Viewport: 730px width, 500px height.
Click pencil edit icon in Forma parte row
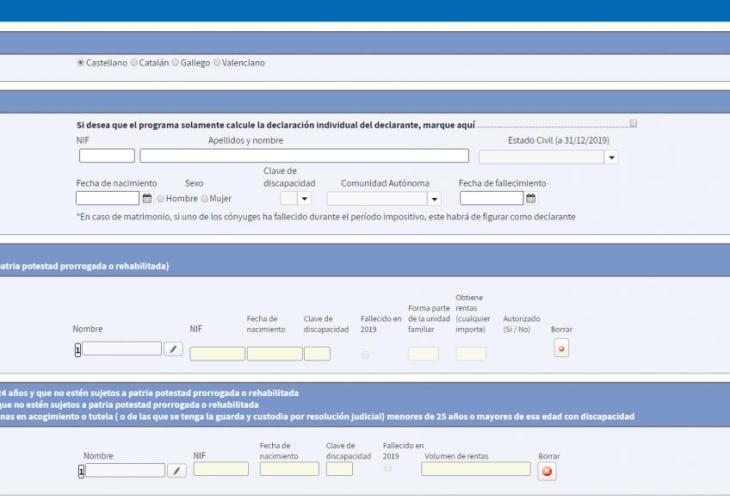click(x=174, y=349)
